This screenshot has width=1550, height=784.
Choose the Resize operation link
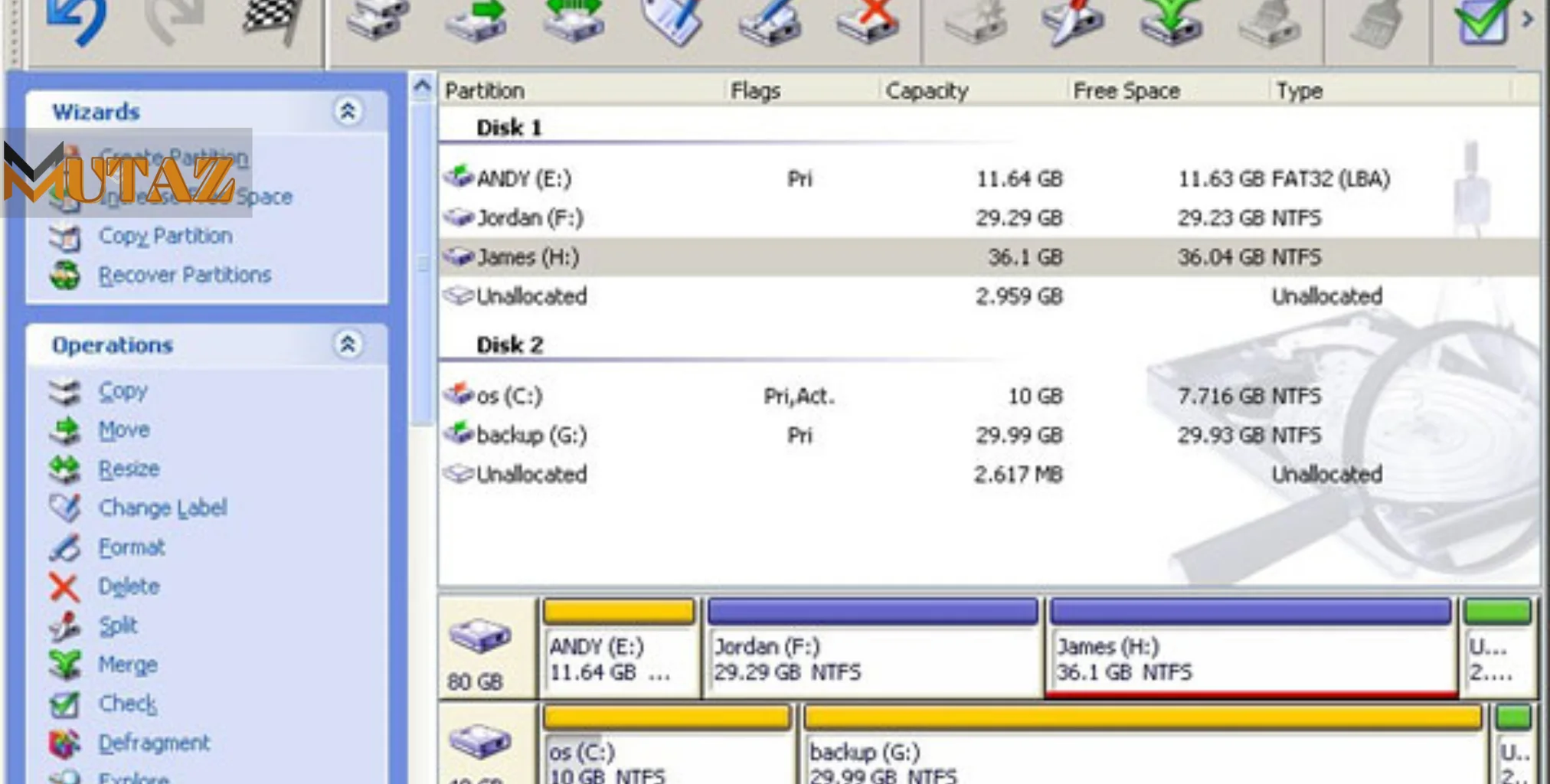coord(129,469)
